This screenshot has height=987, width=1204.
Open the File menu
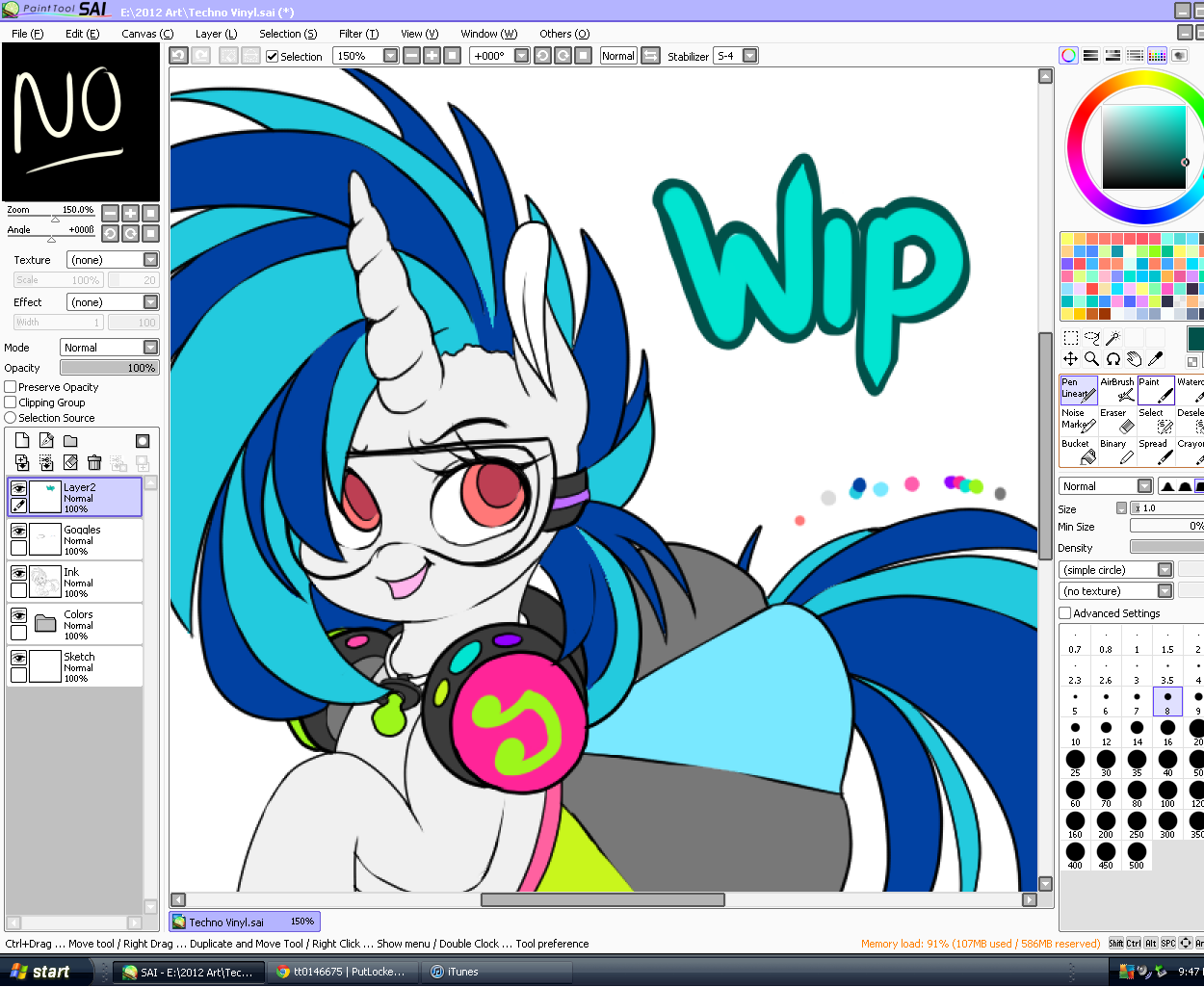pos(27,34)
